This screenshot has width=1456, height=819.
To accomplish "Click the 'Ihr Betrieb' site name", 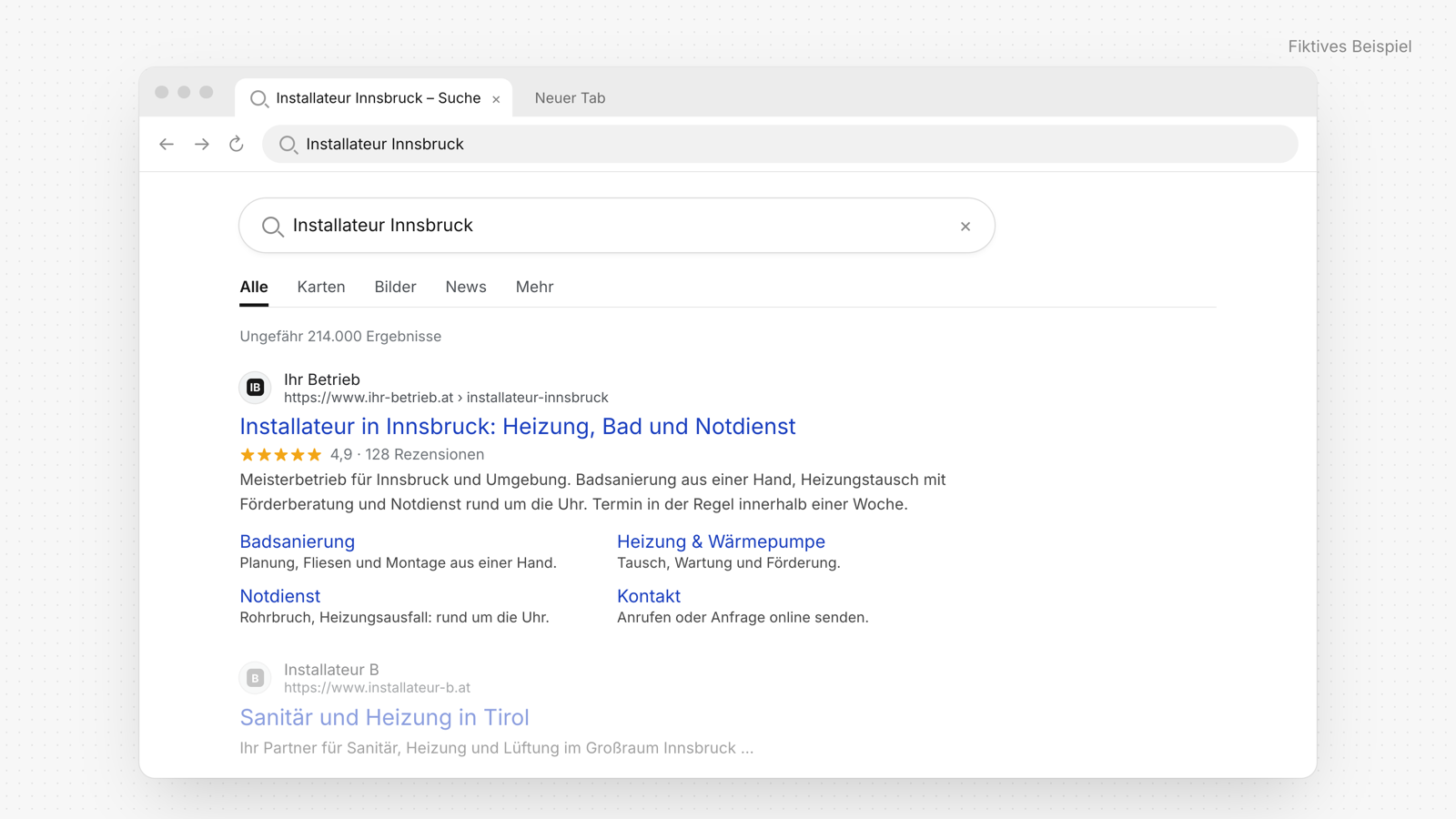I will 322,379.
